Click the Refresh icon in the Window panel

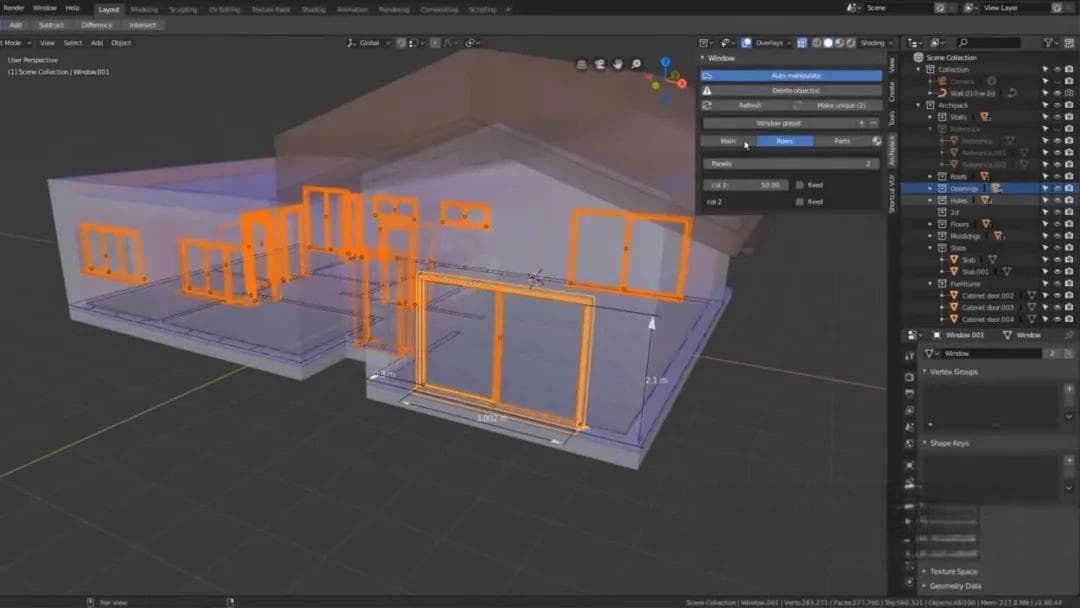(x=707, y=105)
